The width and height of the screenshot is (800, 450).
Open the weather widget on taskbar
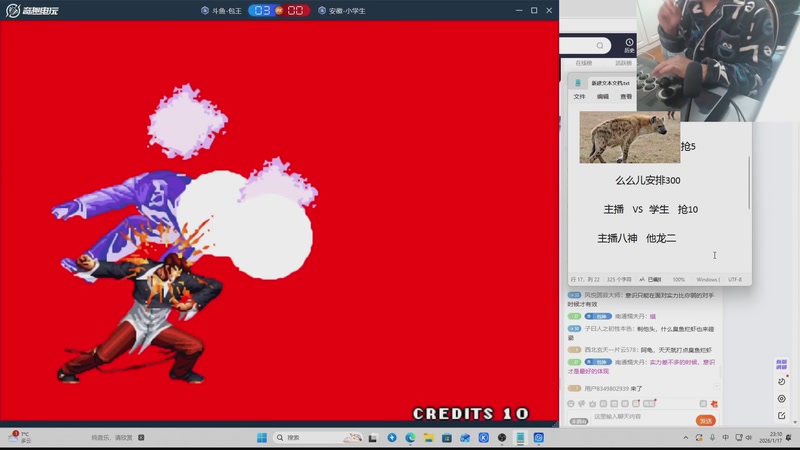[19, 437]
